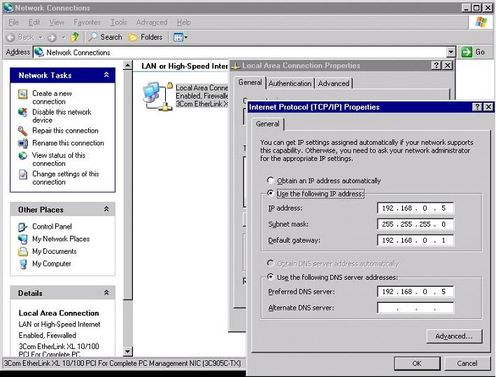The height and width of the screenshot is (377, 496).
Task: Select Use the following DNS server addresses
Action: (x=270, y=277)
